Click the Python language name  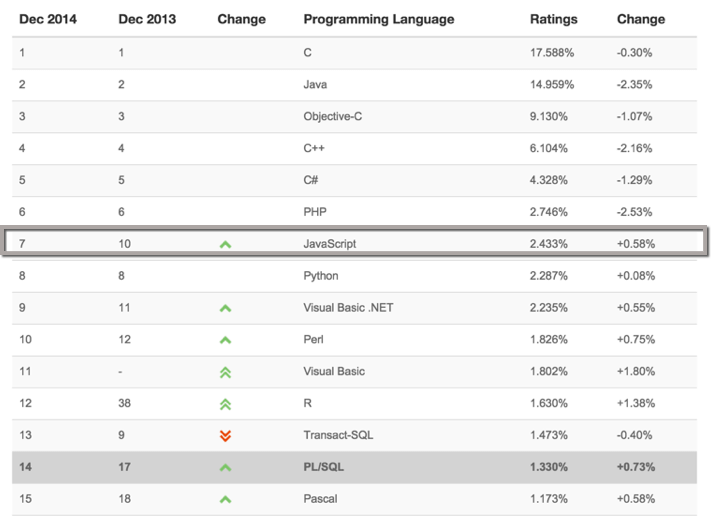click(x=321, y=276)
